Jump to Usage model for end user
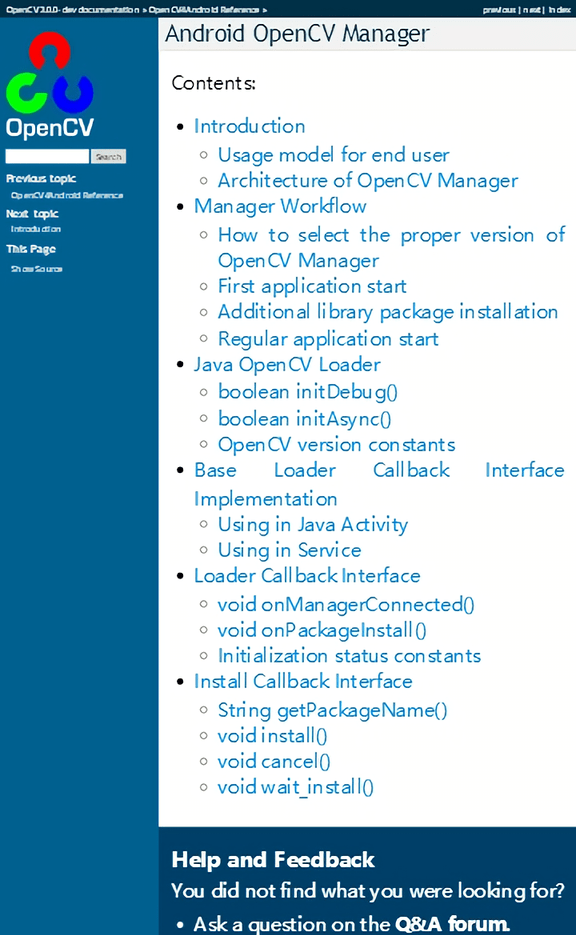Image resolution: width=576 pixels, height=935 pixels. point(333,155)
